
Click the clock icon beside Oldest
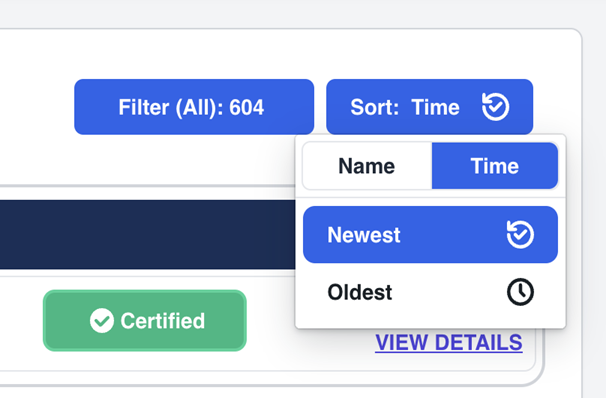520,292
